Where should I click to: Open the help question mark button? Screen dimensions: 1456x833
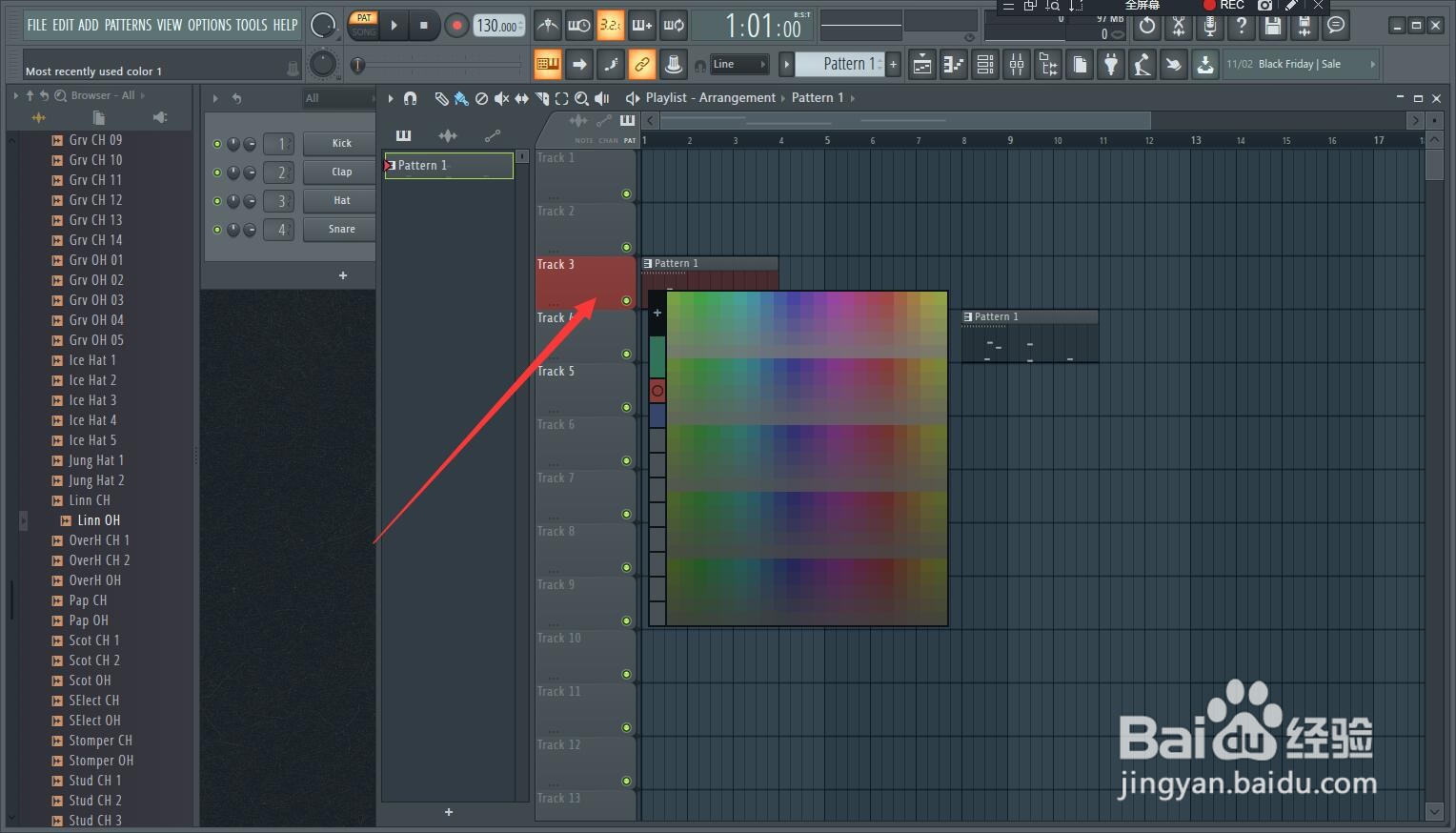1242,26
